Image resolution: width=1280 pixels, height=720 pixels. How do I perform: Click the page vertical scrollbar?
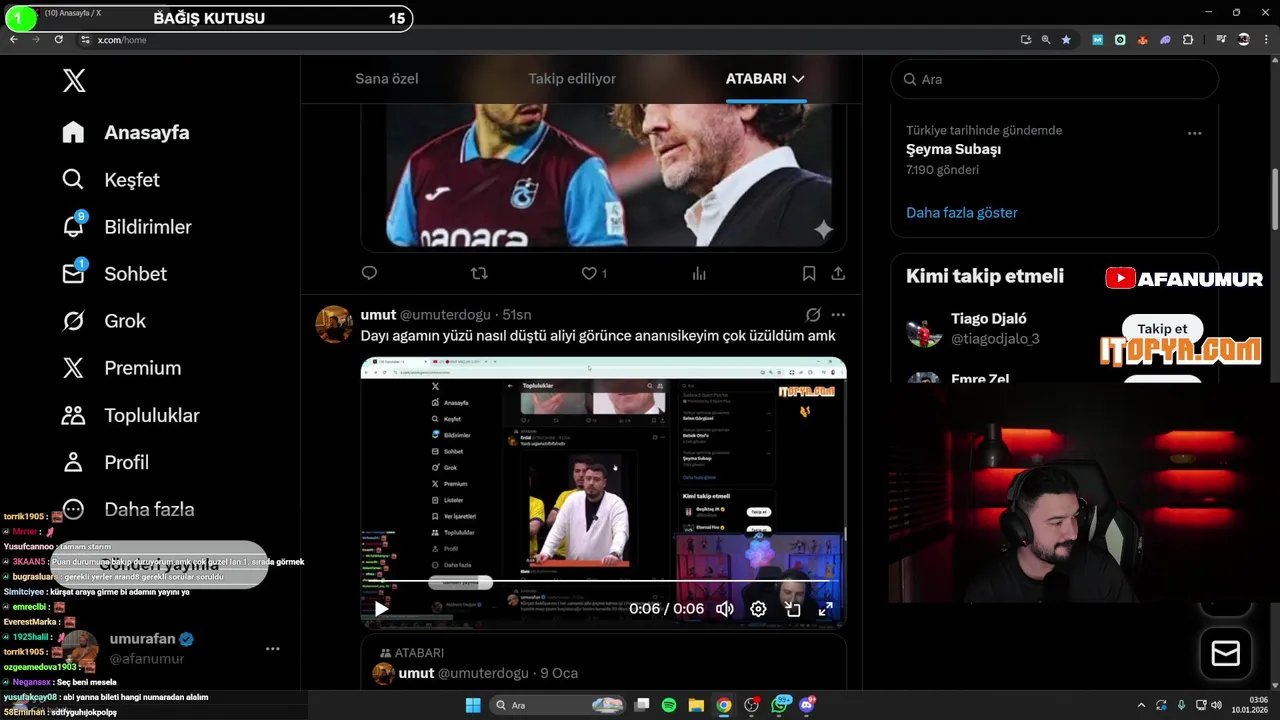[x=1274, y=200]
